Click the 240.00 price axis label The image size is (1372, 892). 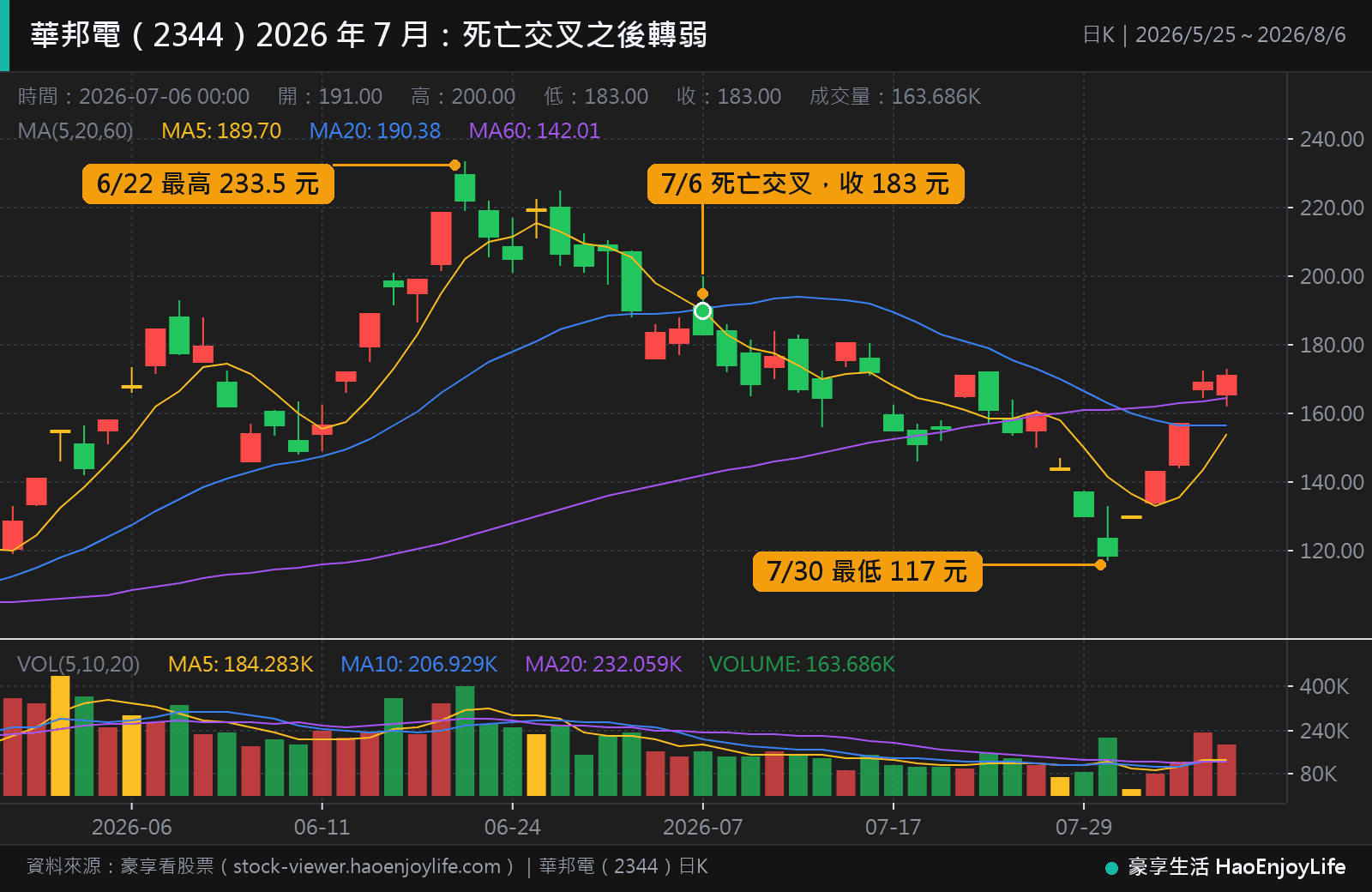(x=1332, y=140)
